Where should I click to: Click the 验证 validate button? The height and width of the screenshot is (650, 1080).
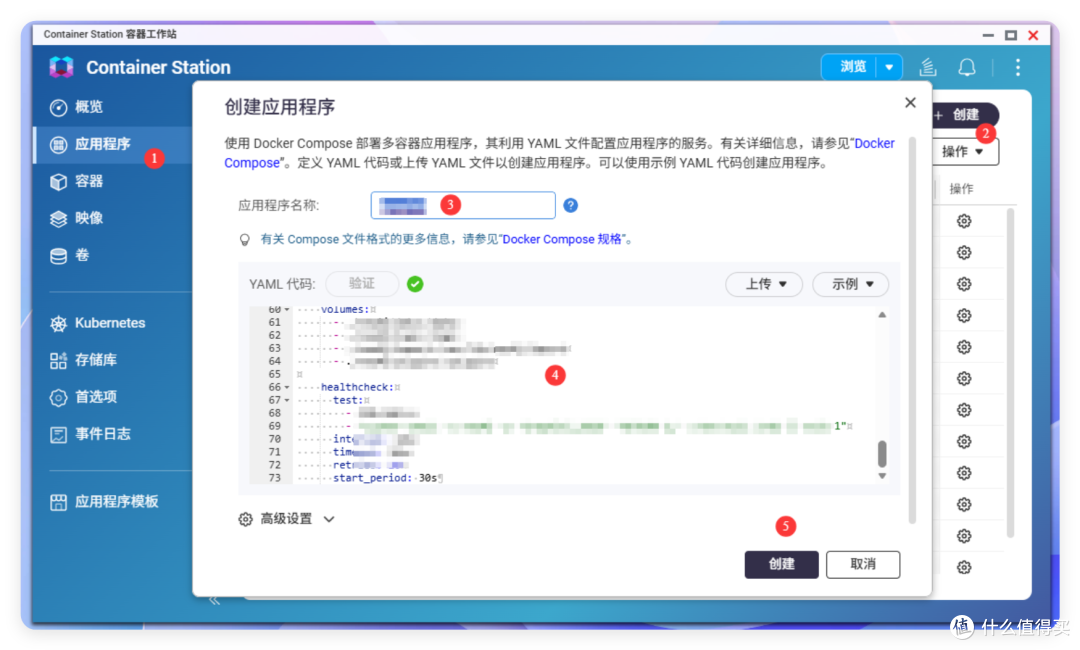[x=362, y=284]
